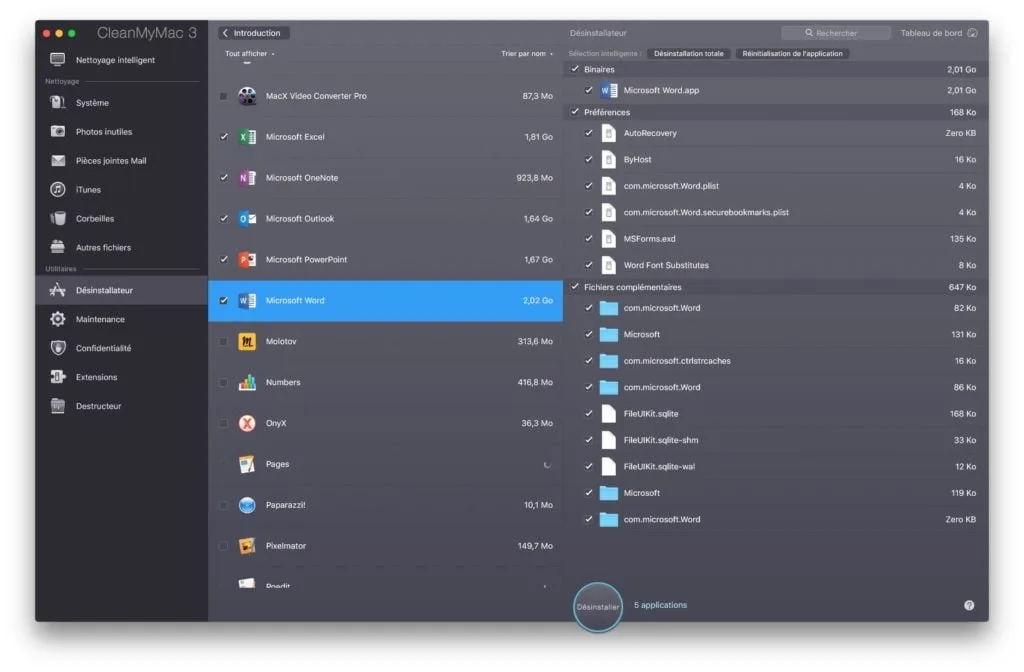Uncheck the Microsoft Word checkbox

(x=224, y=300)
